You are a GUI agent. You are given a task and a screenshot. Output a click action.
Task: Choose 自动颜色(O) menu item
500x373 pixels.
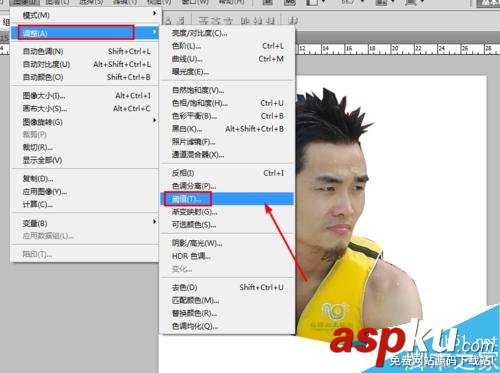click(x=85, y=77)
